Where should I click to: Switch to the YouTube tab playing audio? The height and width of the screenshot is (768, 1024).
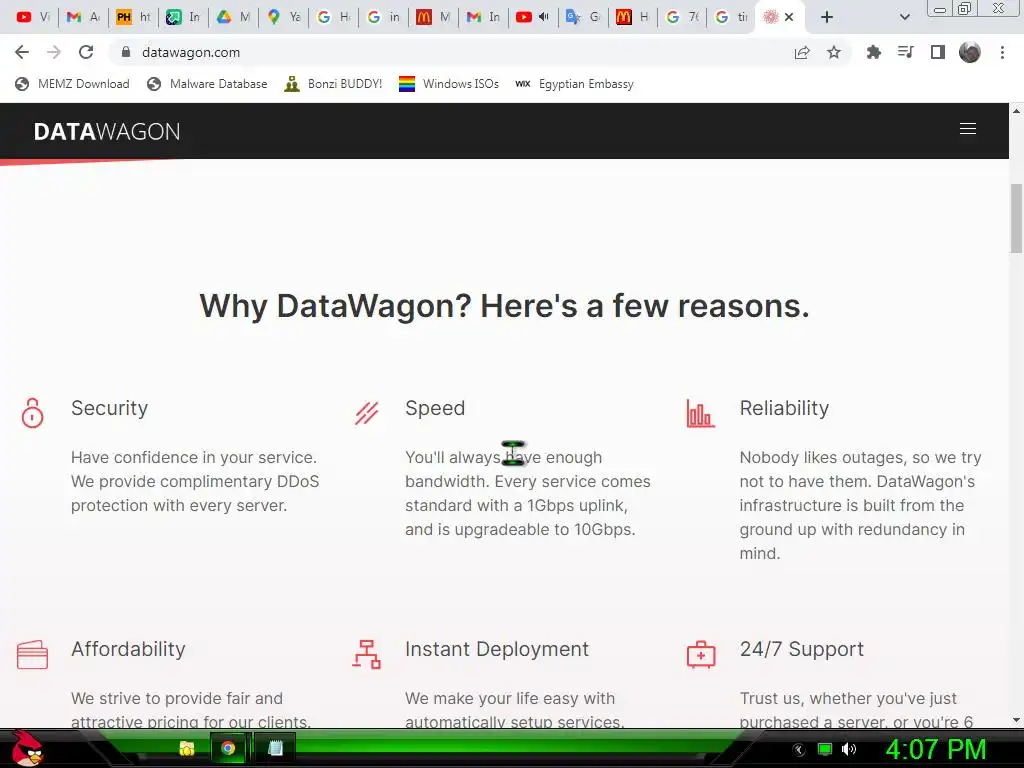534,17
